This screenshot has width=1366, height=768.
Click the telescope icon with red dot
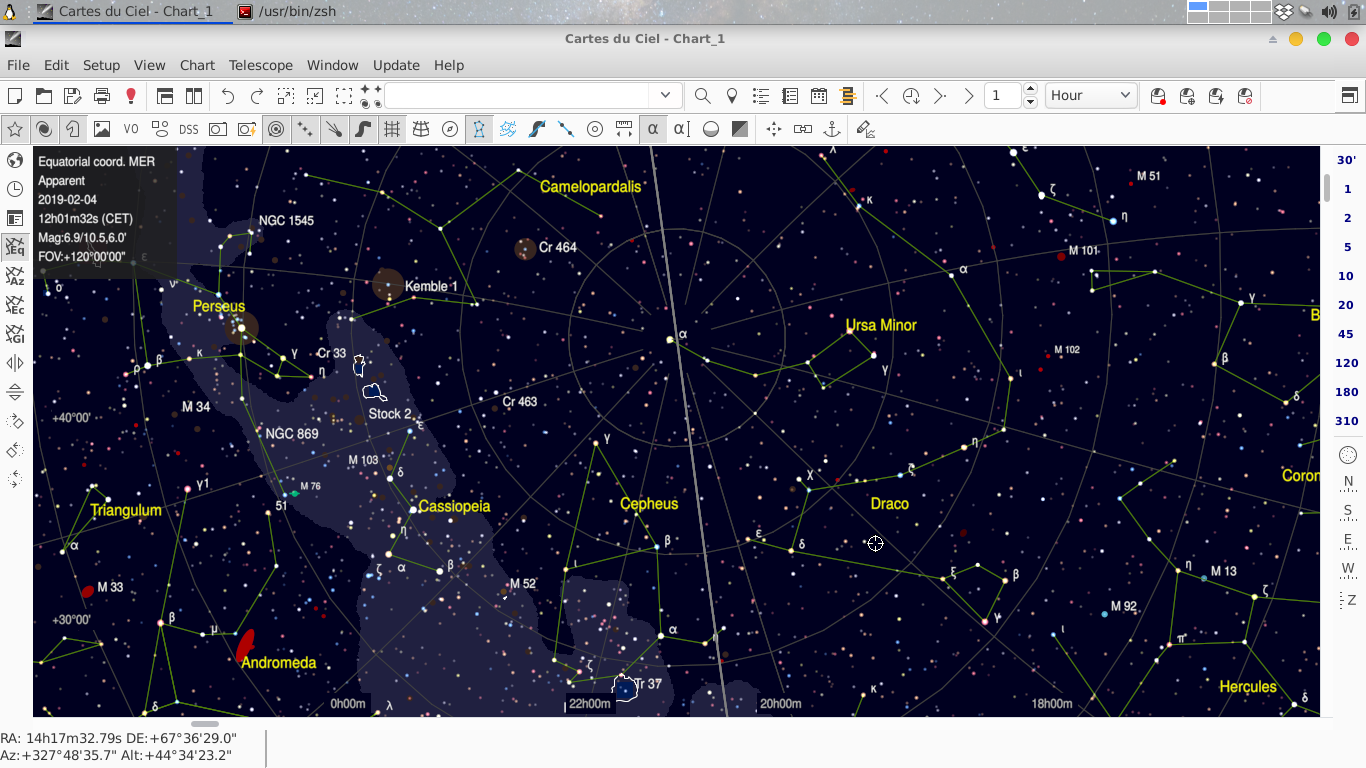click(1158, 96)
